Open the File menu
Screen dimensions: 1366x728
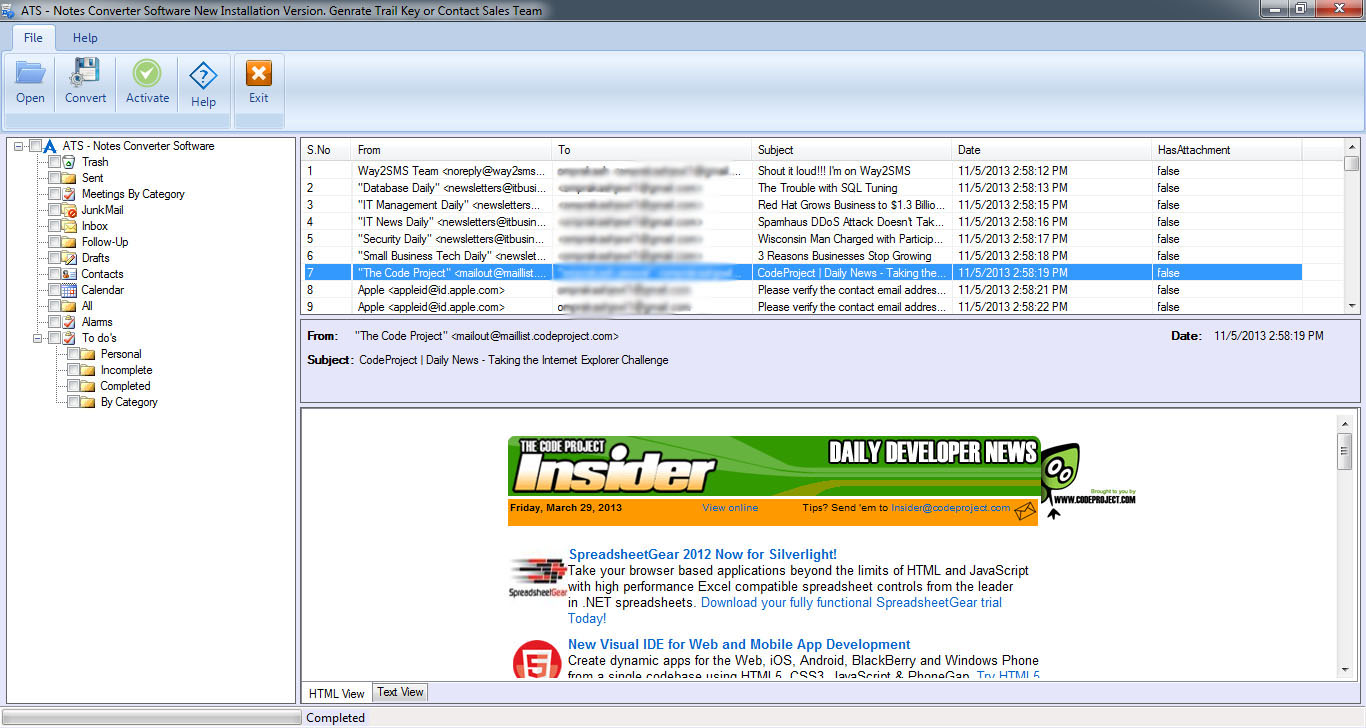pos(32,38)
